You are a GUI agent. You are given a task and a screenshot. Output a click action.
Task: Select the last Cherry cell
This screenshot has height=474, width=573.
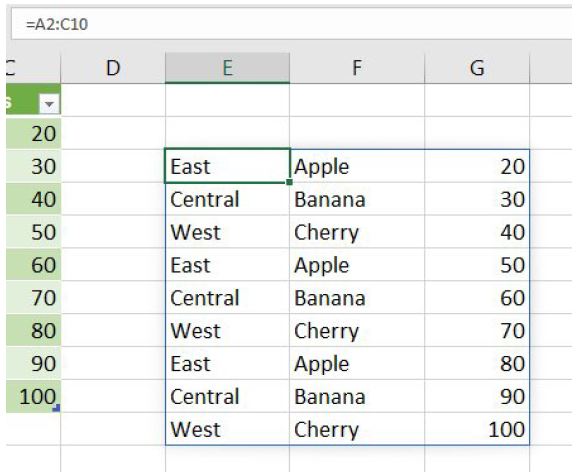(357, 429)
